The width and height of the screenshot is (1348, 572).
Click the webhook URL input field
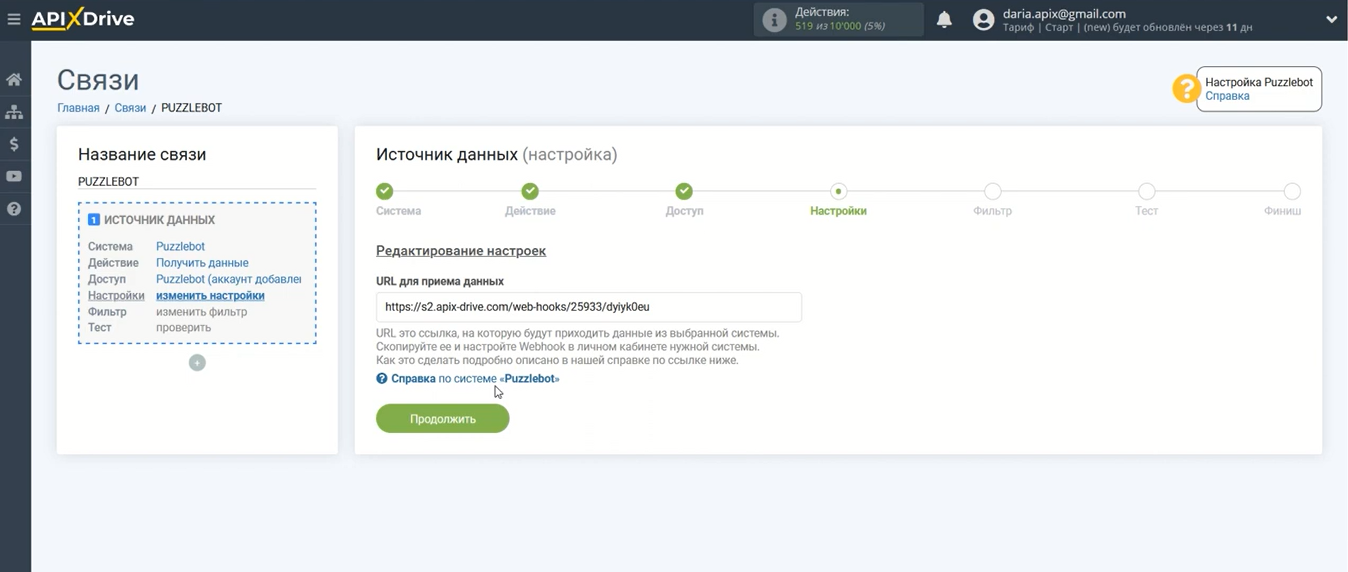tap(589, 307)
